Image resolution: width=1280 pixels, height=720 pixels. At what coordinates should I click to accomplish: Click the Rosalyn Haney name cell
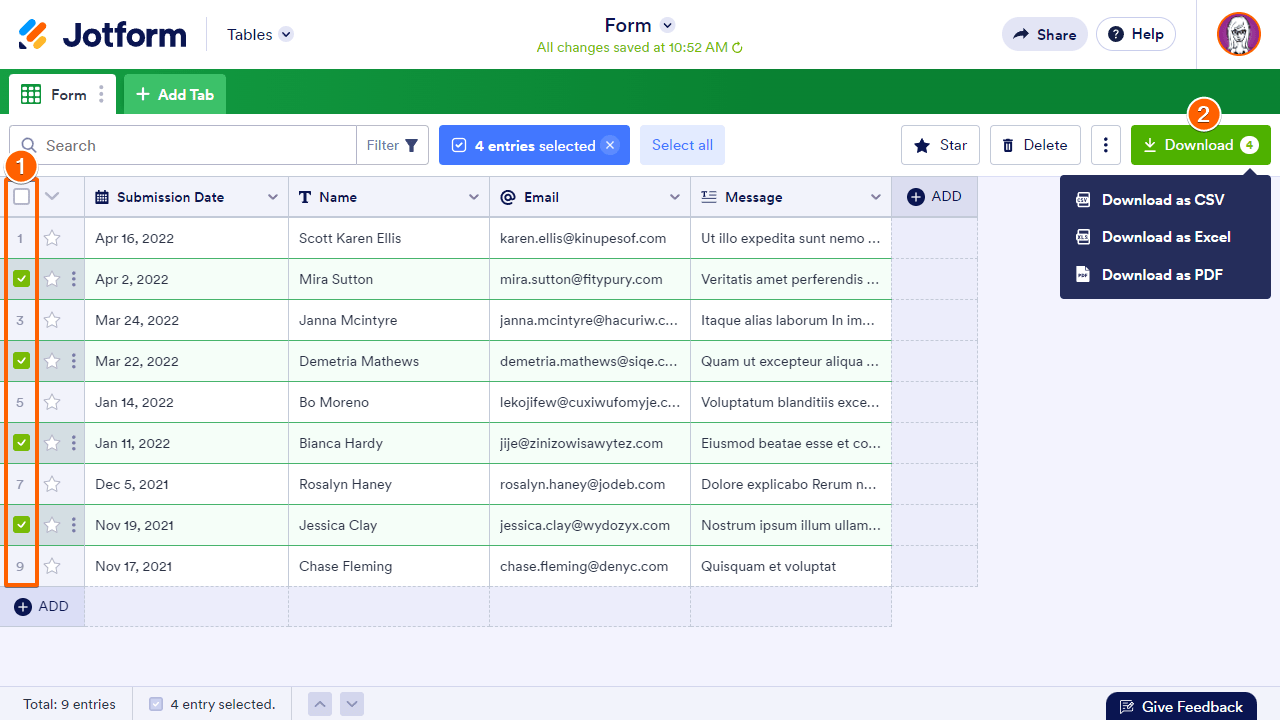click(x=389, y=484)
